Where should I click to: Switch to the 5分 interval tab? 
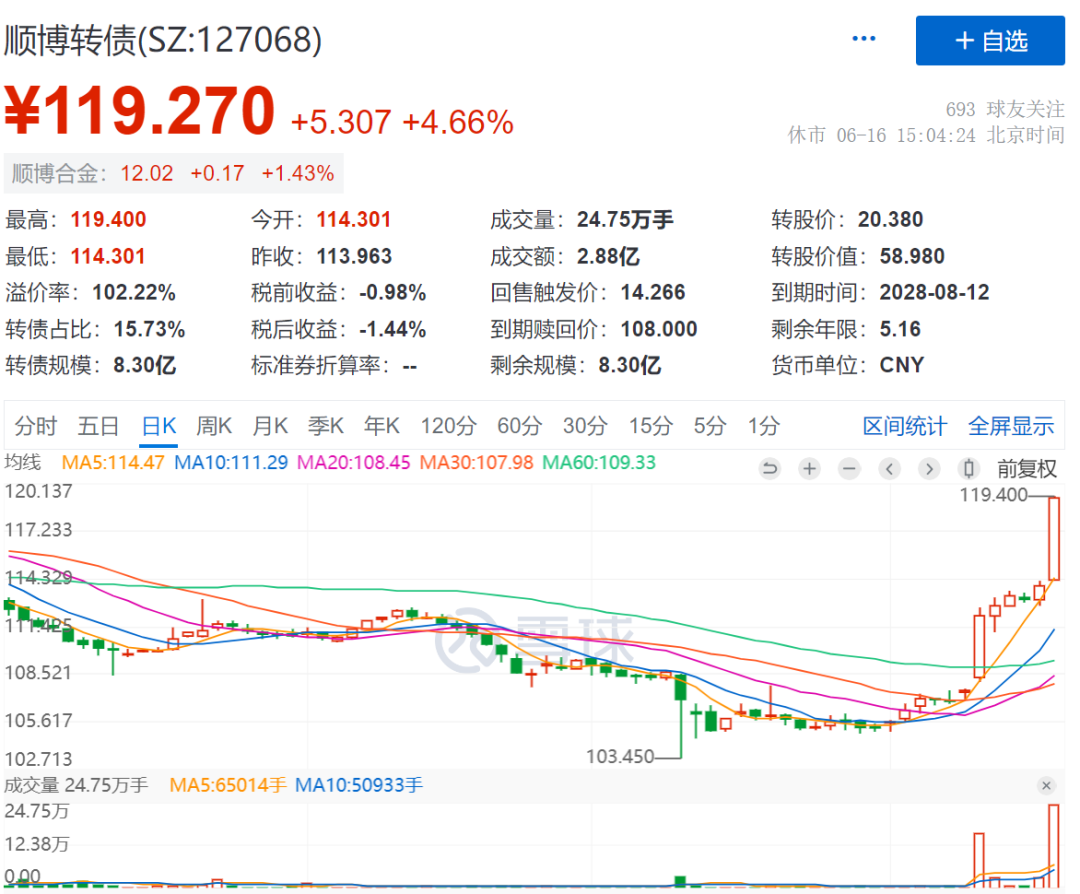point(709,426)
